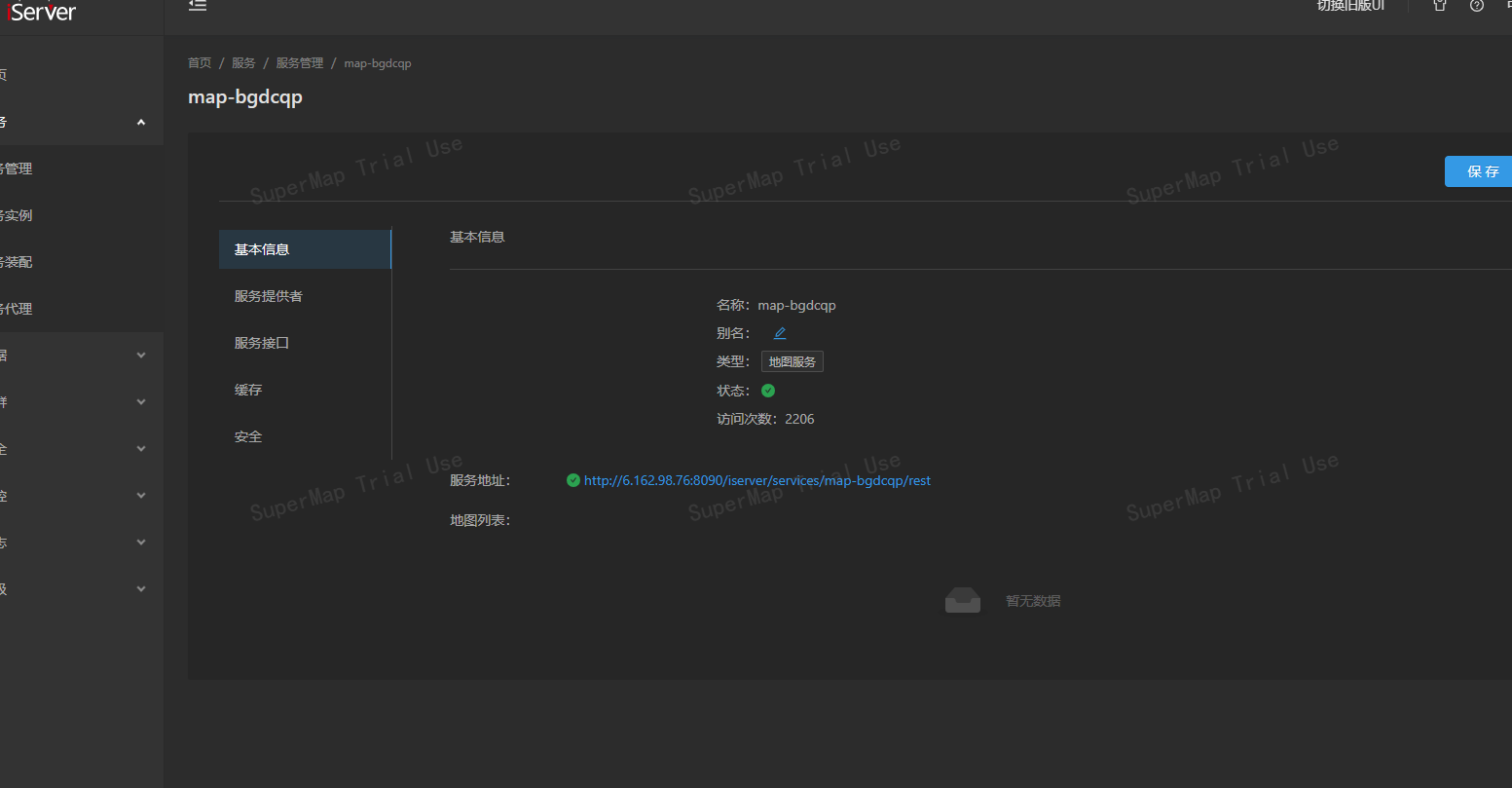Click the 地图列表 label
This screenshot has width=1512, height=788.
click(x=480, y=520)
